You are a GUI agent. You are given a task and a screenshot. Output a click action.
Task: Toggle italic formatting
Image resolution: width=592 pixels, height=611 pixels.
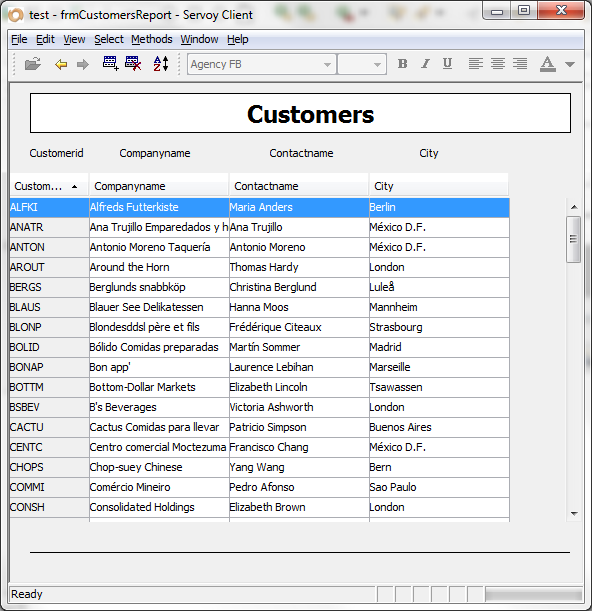(x=425, y=64)
